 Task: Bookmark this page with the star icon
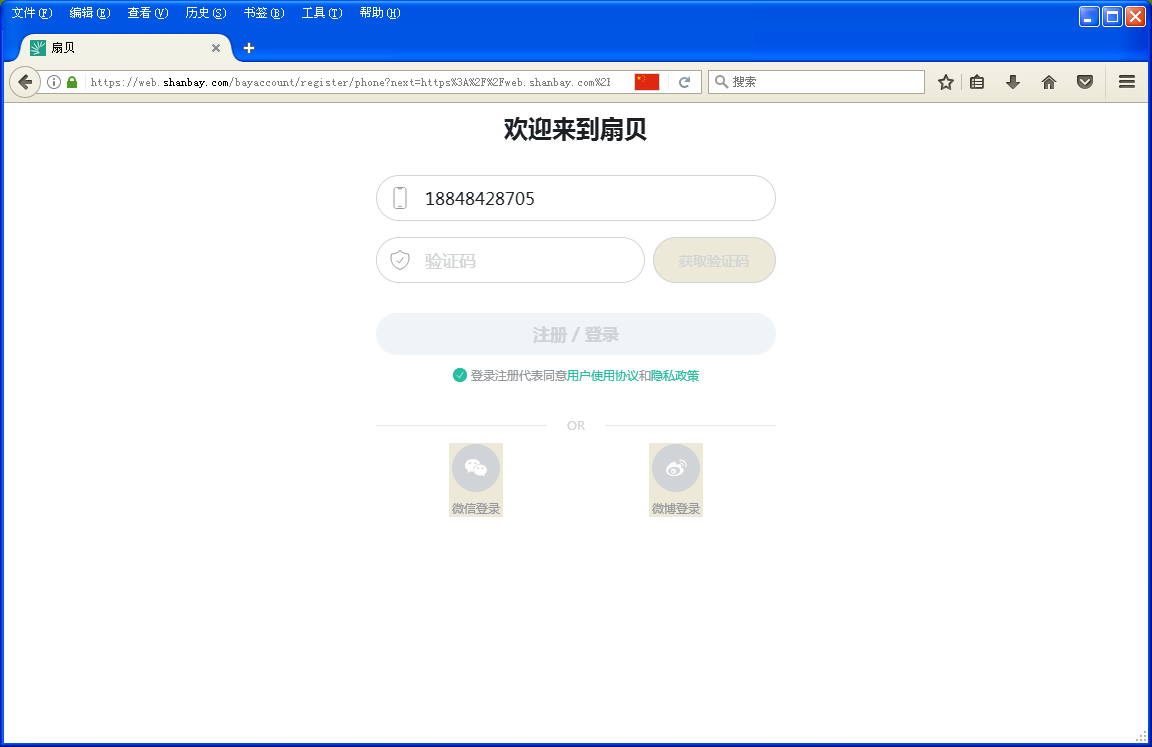point(946,82)
